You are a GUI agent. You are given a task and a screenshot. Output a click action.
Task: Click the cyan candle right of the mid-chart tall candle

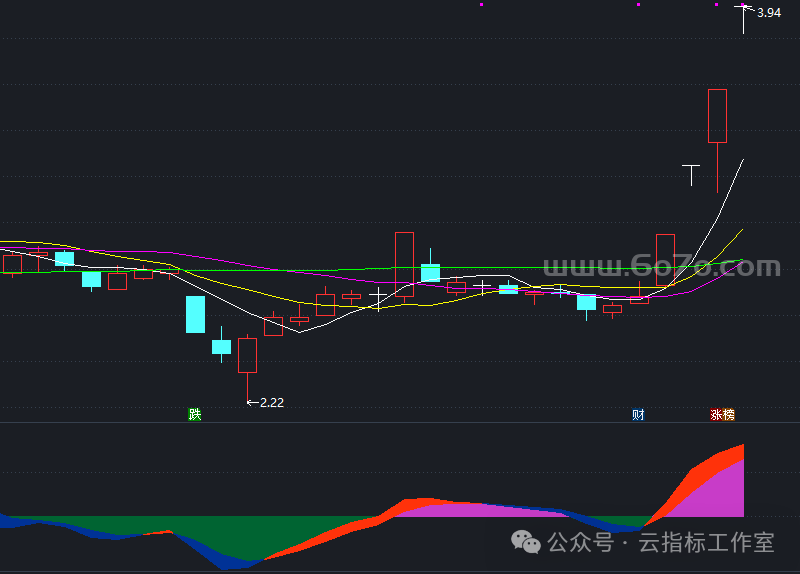[430, 272]
